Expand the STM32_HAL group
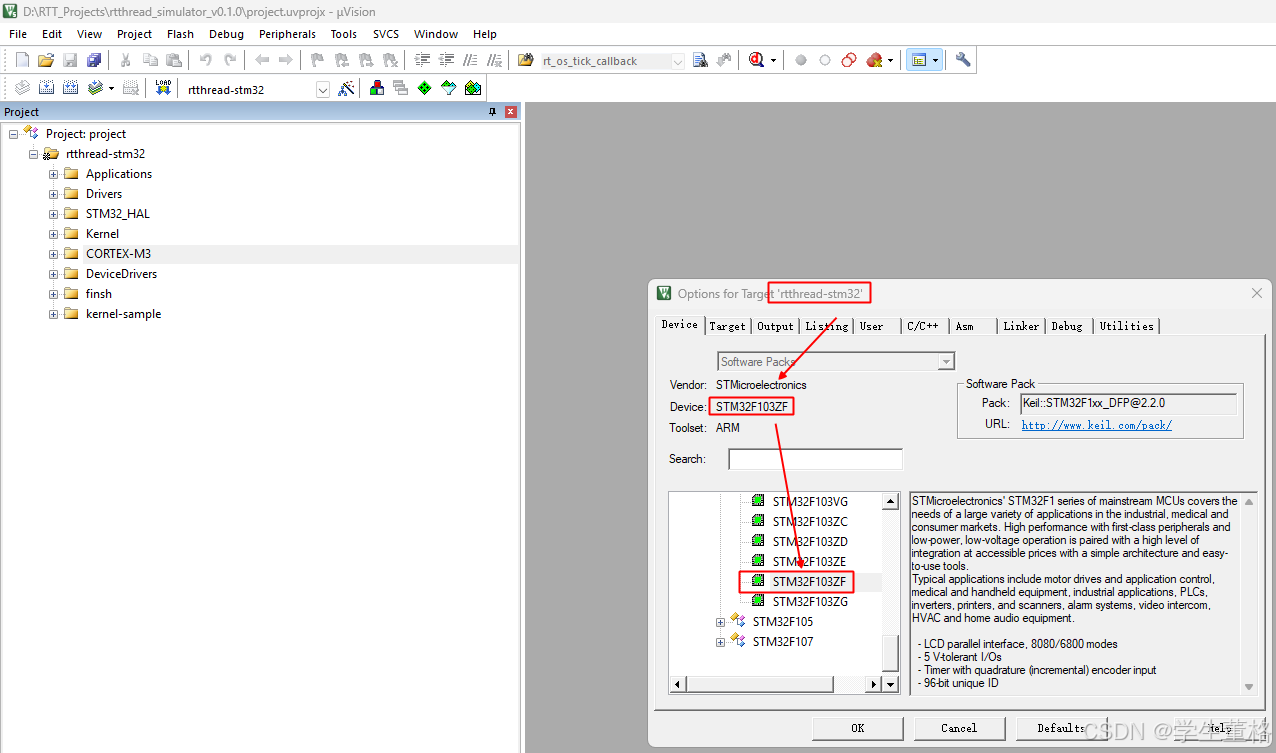 (x=54, y=214)
